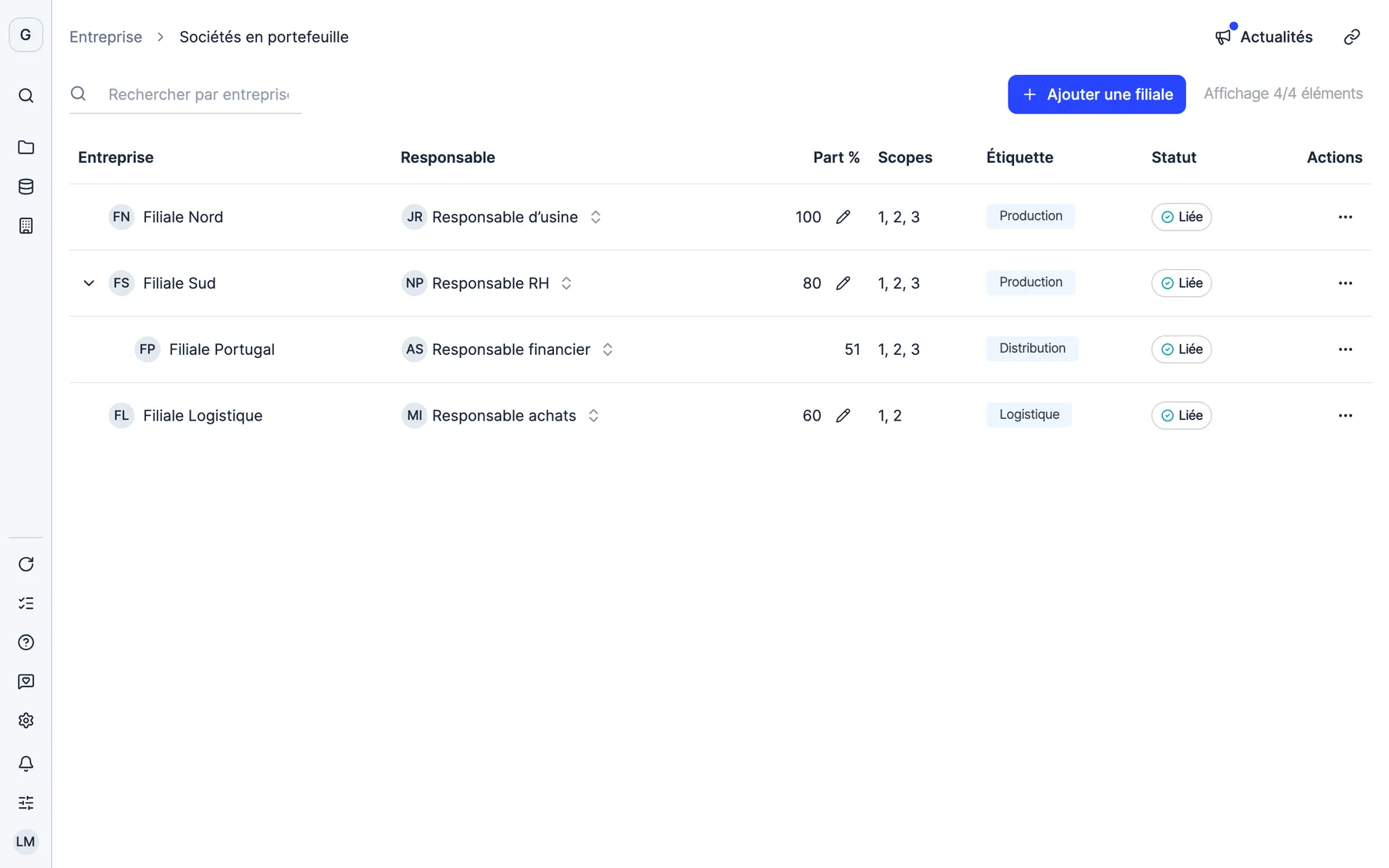Image resolution: width=1389 pixels, height=868 pixels.
Task: Focus the Rechercher par entreprise field
Action: click(185, 94)
